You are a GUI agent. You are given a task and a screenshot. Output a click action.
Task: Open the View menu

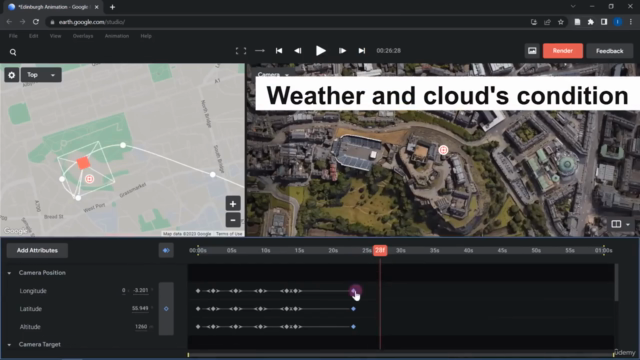click(56, 36)
